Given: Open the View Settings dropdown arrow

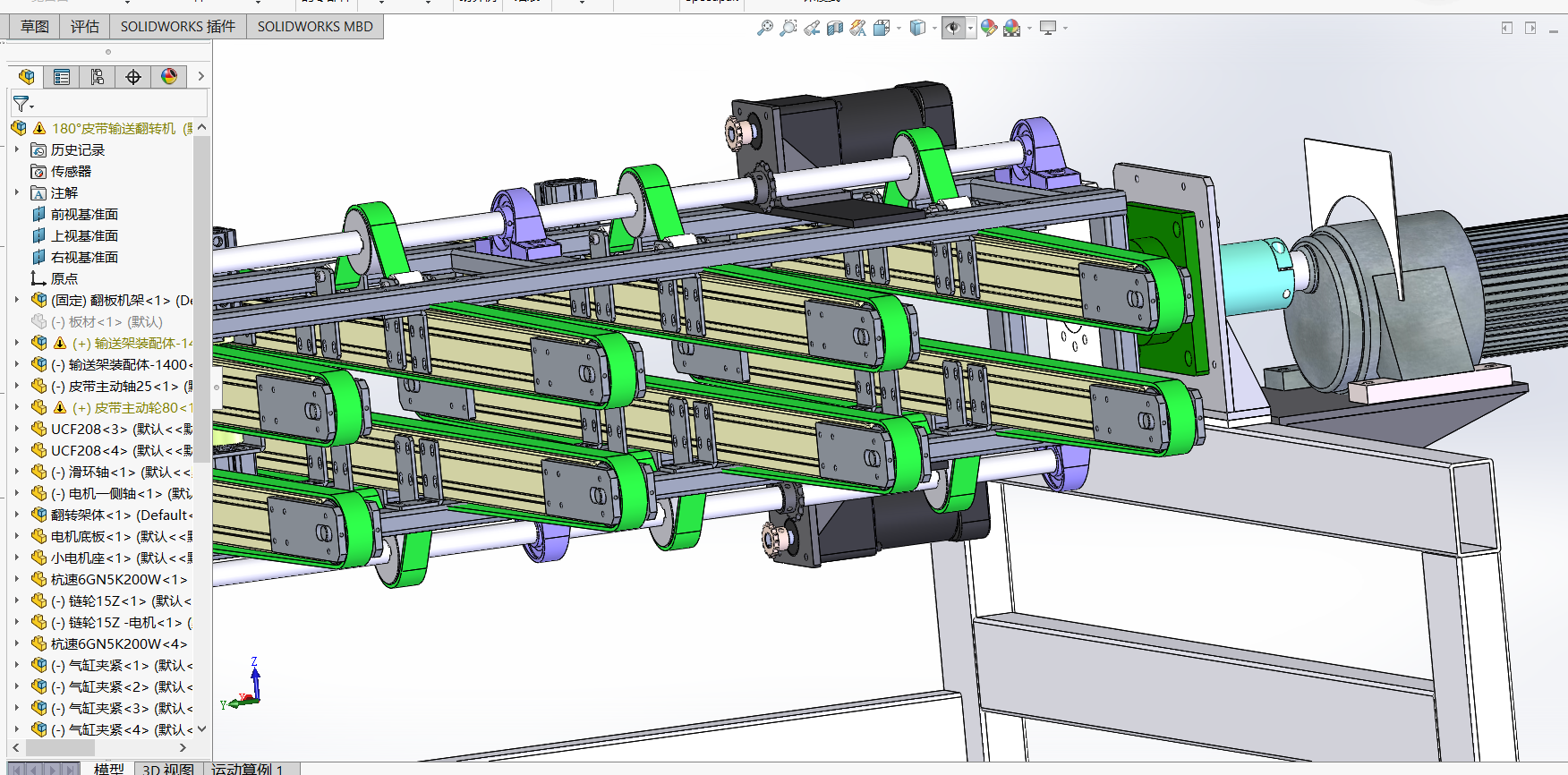Looking at the screenshot, I should click(x=1065, y=28).
